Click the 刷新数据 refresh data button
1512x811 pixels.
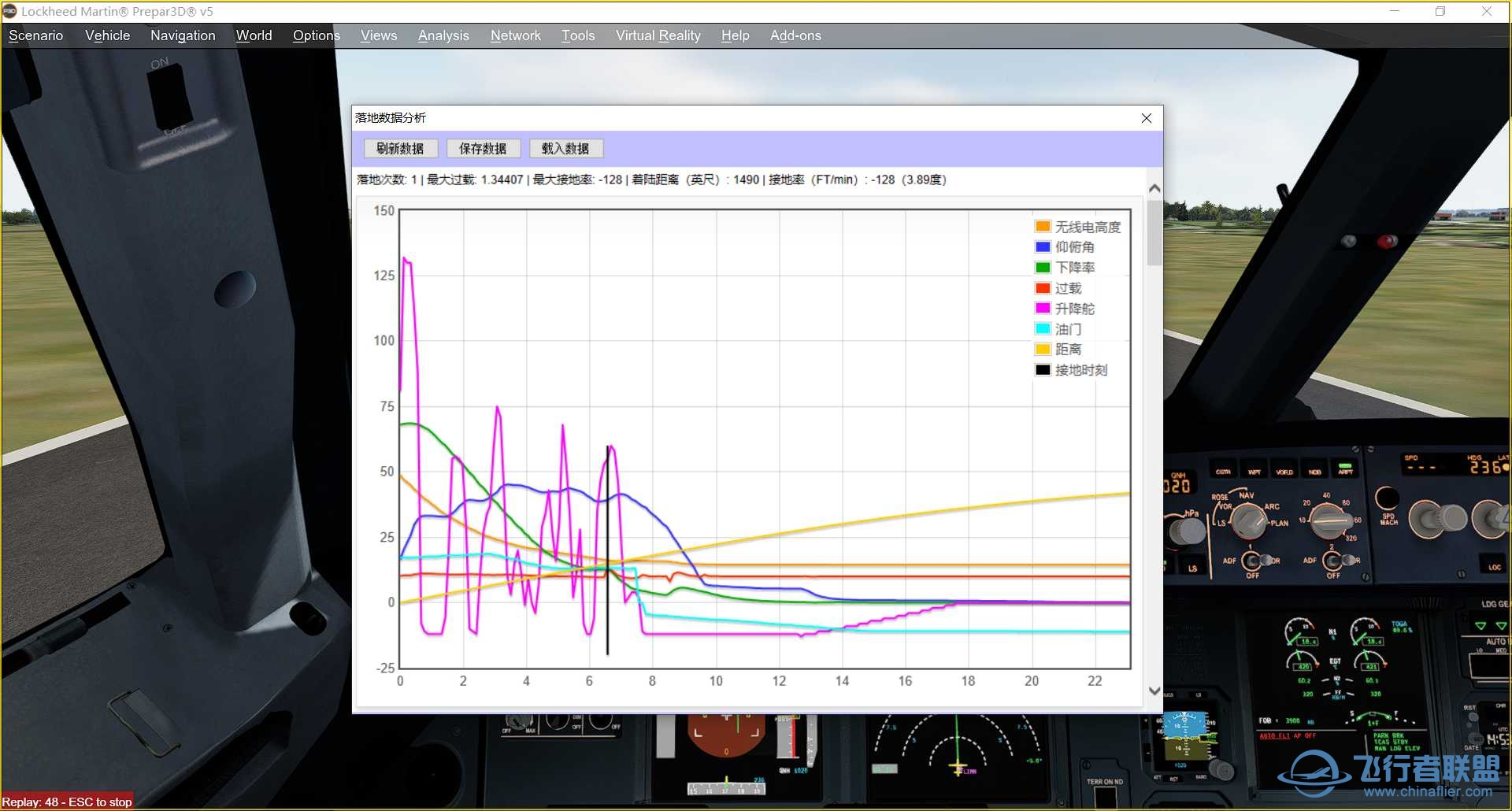point(400,149)
